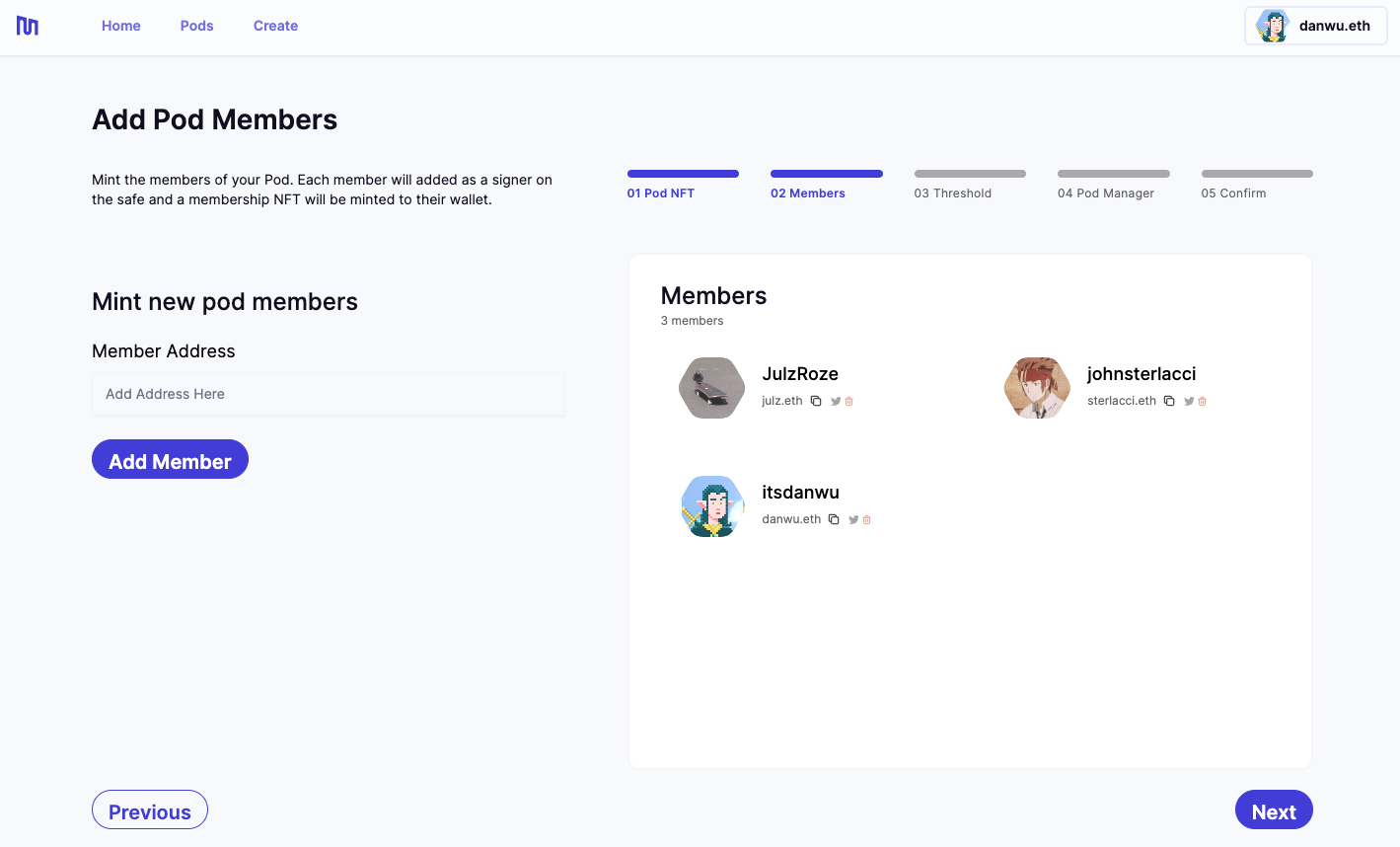
Task: Open JulzRoze's Twitter icon
Action: click(x=836, y=401)
